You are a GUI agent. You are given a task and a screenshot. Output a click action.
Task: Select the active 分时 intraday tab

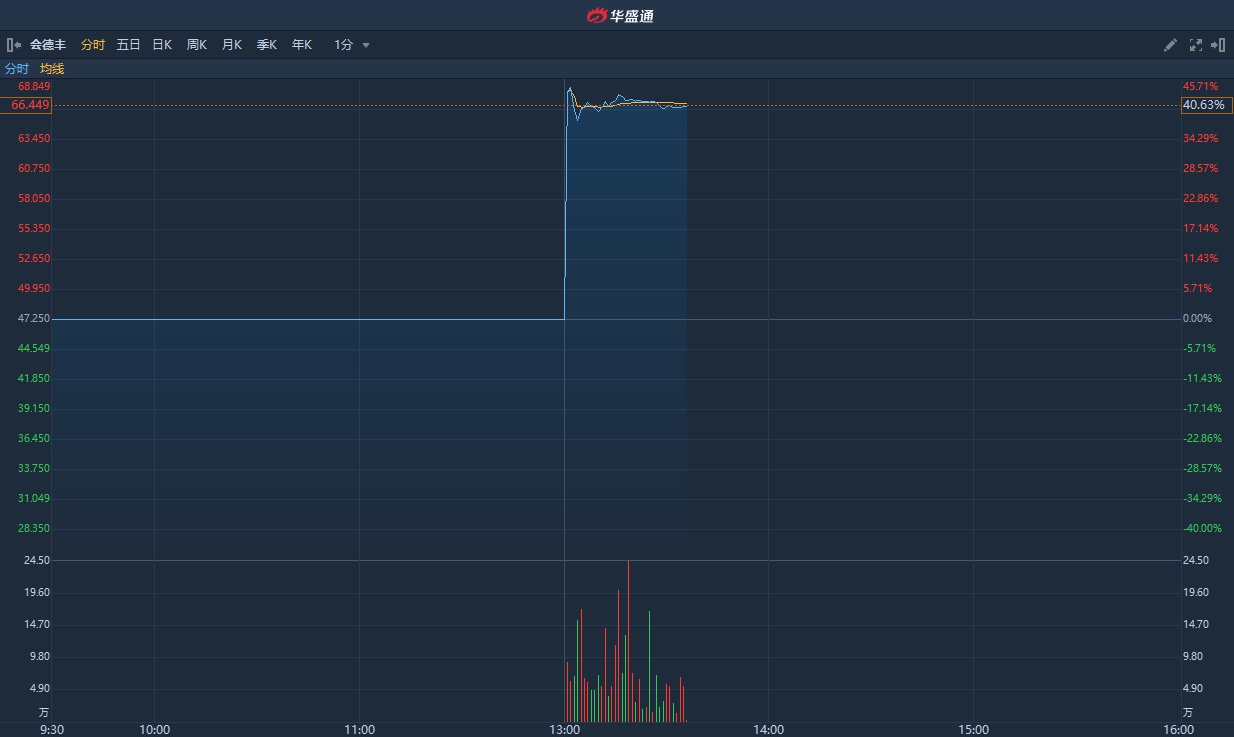tap(93, 45)
